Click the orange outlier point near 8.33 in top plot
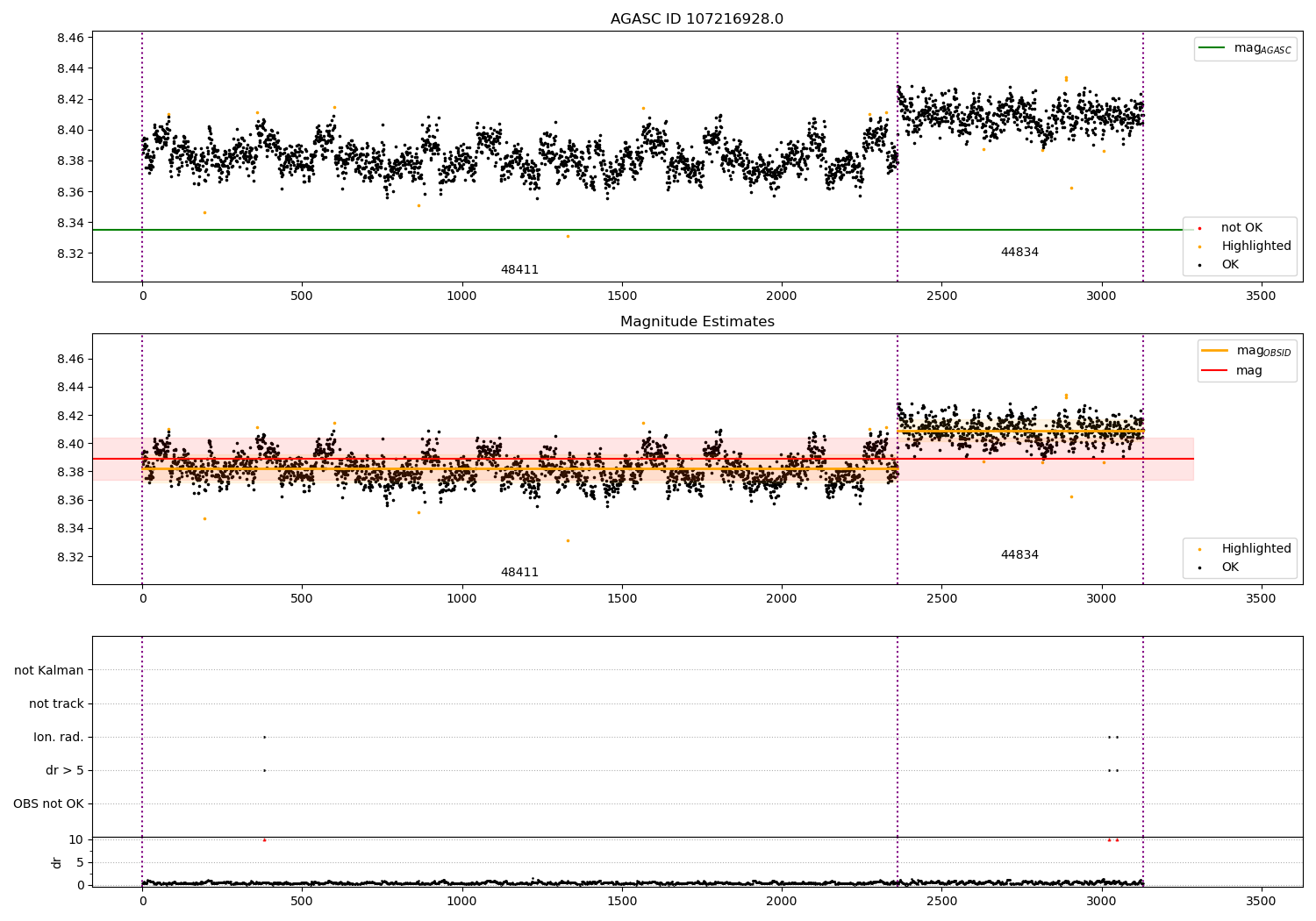The width and height of the screenshot is (1316, 921). (568, 236)
